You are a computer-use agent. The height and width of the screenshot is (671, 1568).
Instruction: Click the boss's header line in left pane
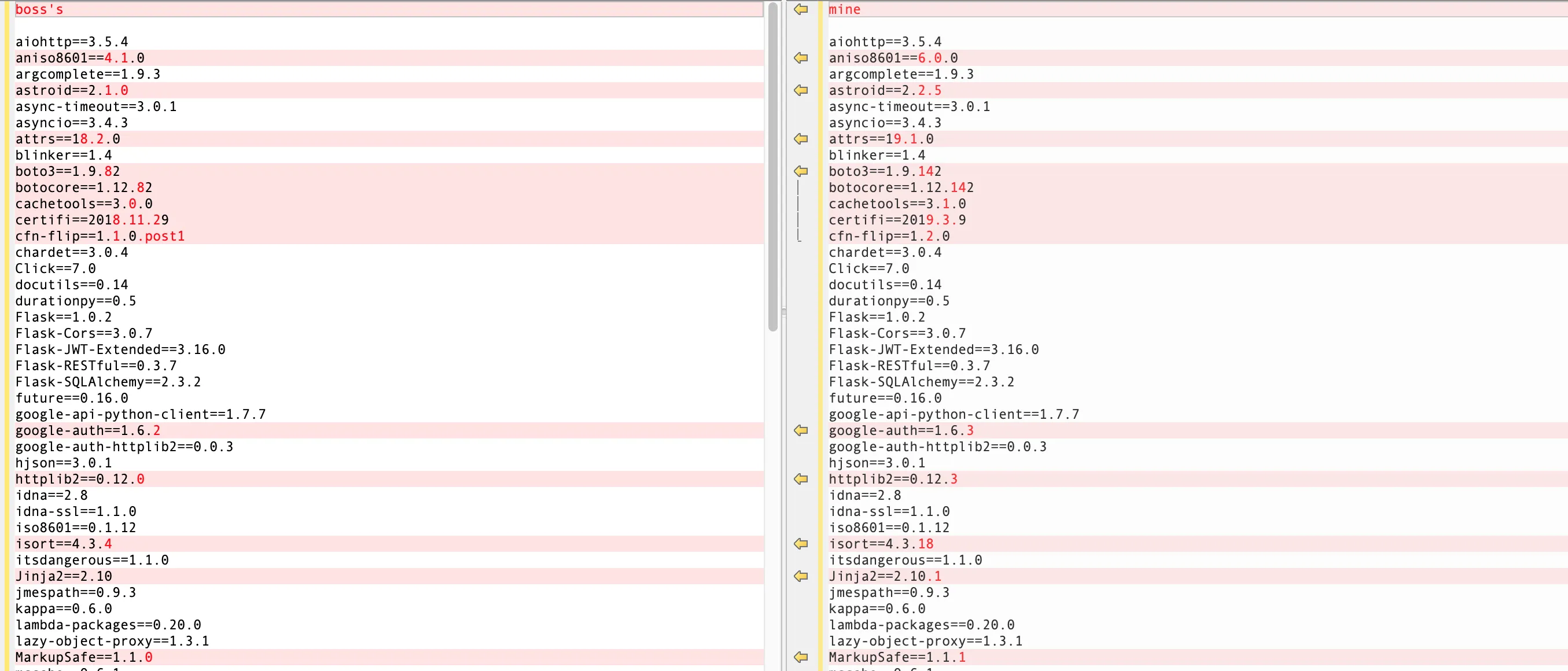[x=39, y=9]
